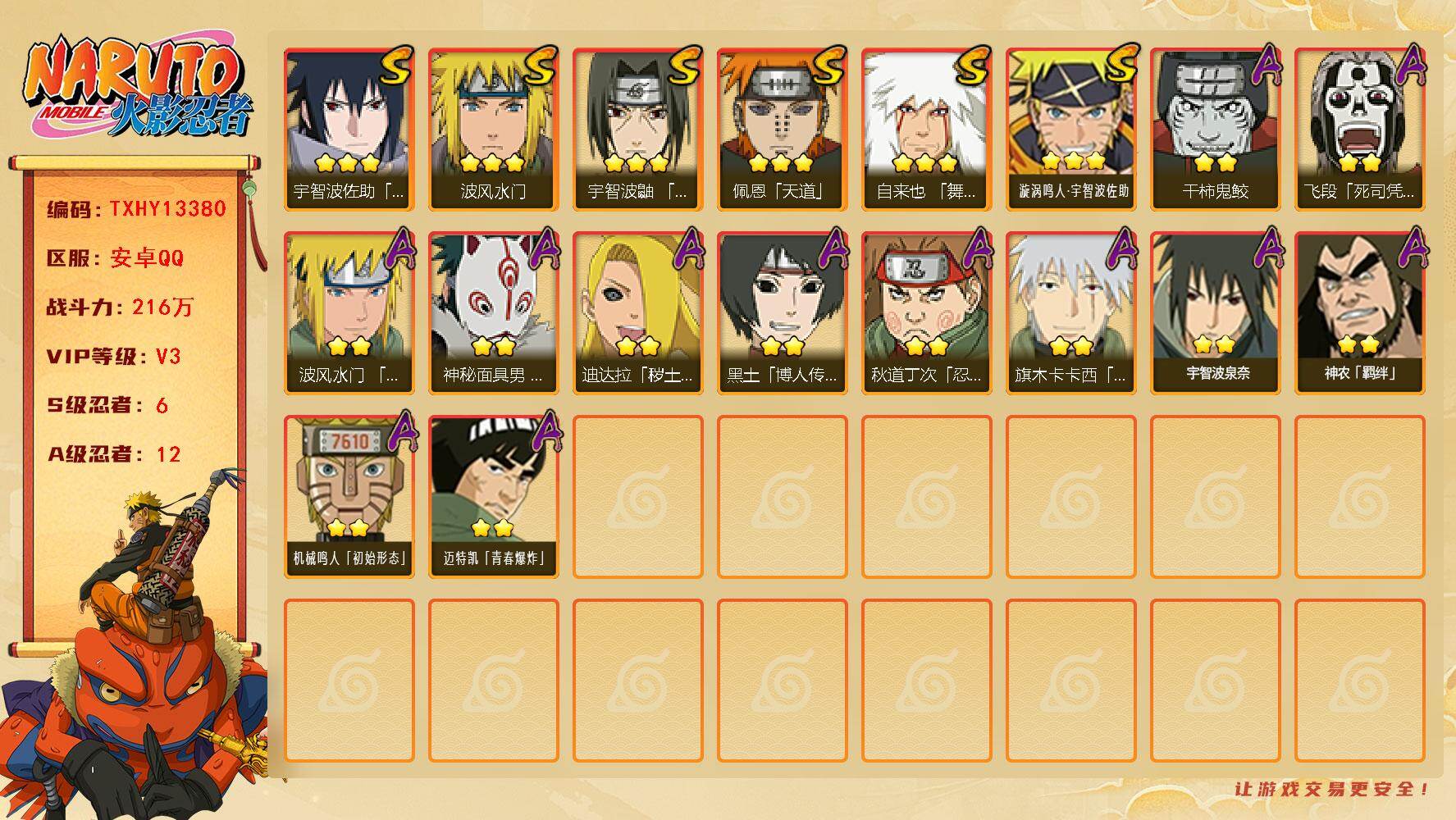Click the 黑土「博人传」 ninja card
The width and height of the screenshot is (1456, 820).
pyautogui.click(x=782, y=313)
